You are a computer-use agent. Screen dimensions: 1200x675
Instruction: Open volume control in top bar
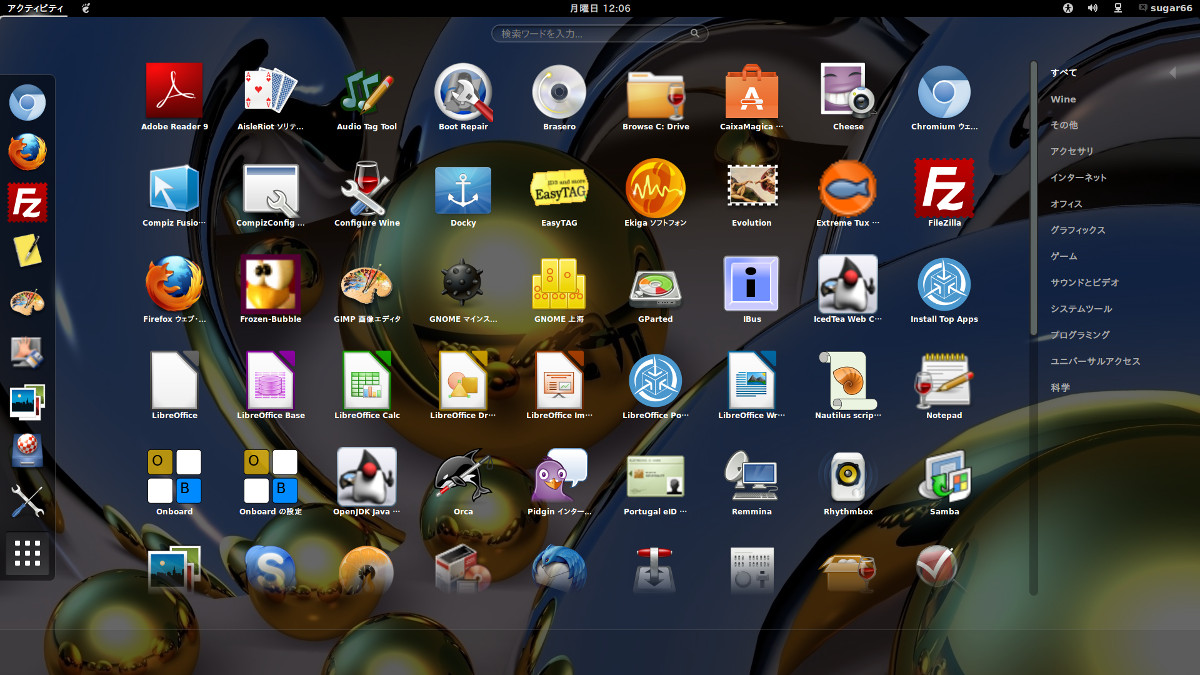[1093, 8]
